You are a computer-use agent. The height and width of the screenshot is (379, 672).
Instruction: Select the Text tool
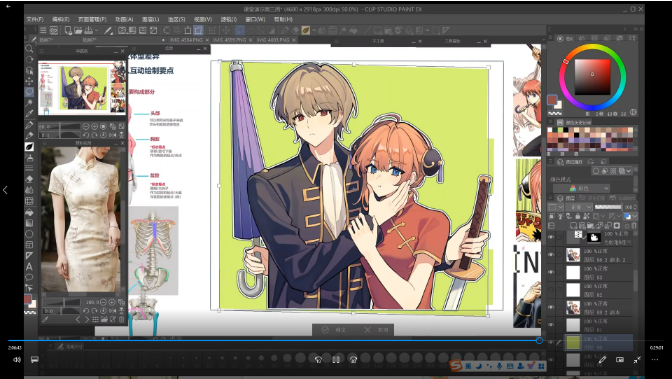coord(29,266)
